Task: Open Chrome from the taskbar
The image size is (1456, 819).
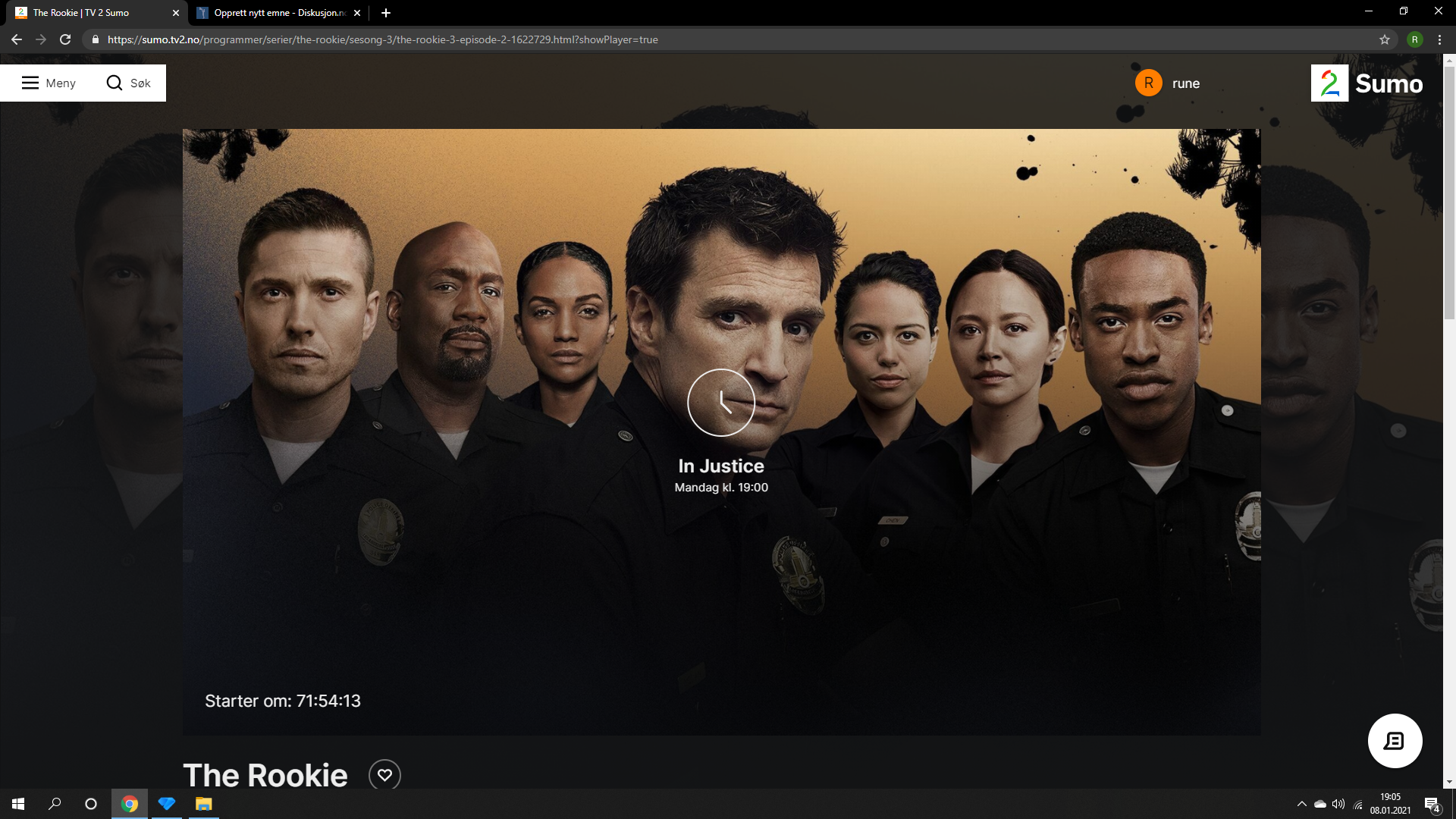Action: pyautogui.click(x=130, y=804)
